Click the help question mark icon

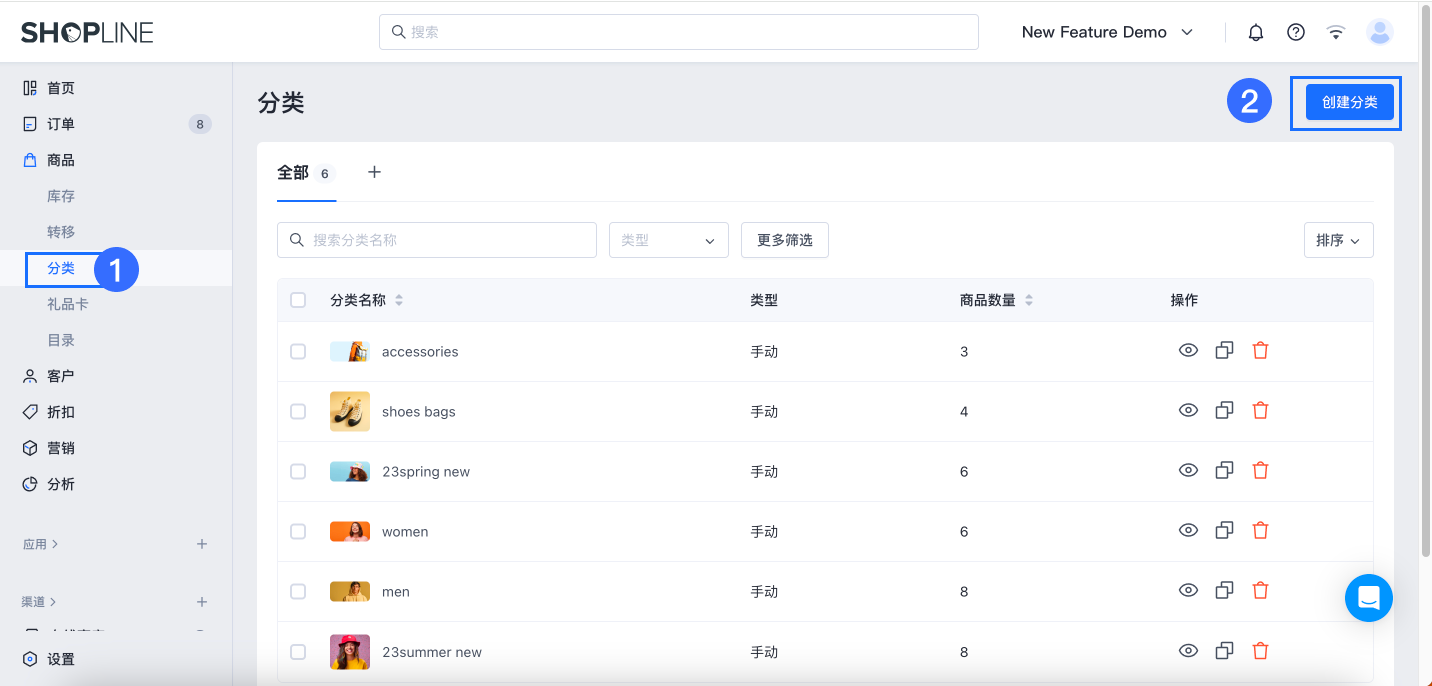coord(1295,31)
